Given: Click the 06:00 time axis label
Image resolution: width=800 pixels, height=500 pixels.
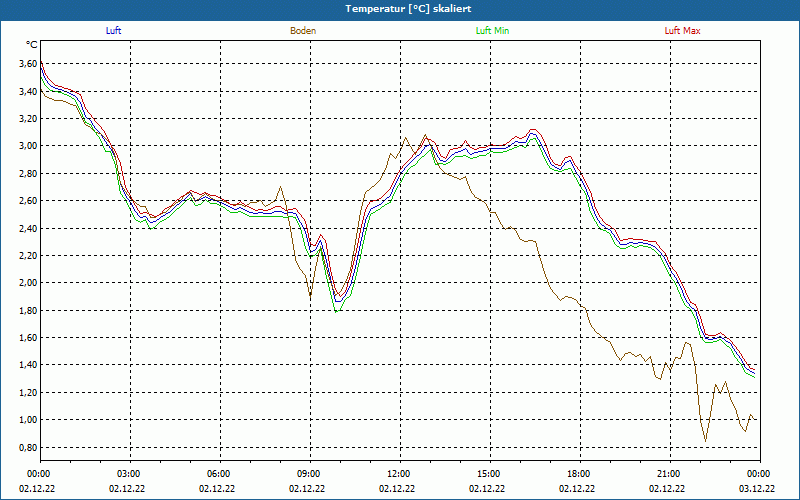Looking at the screenshot, I should [220, 473].
